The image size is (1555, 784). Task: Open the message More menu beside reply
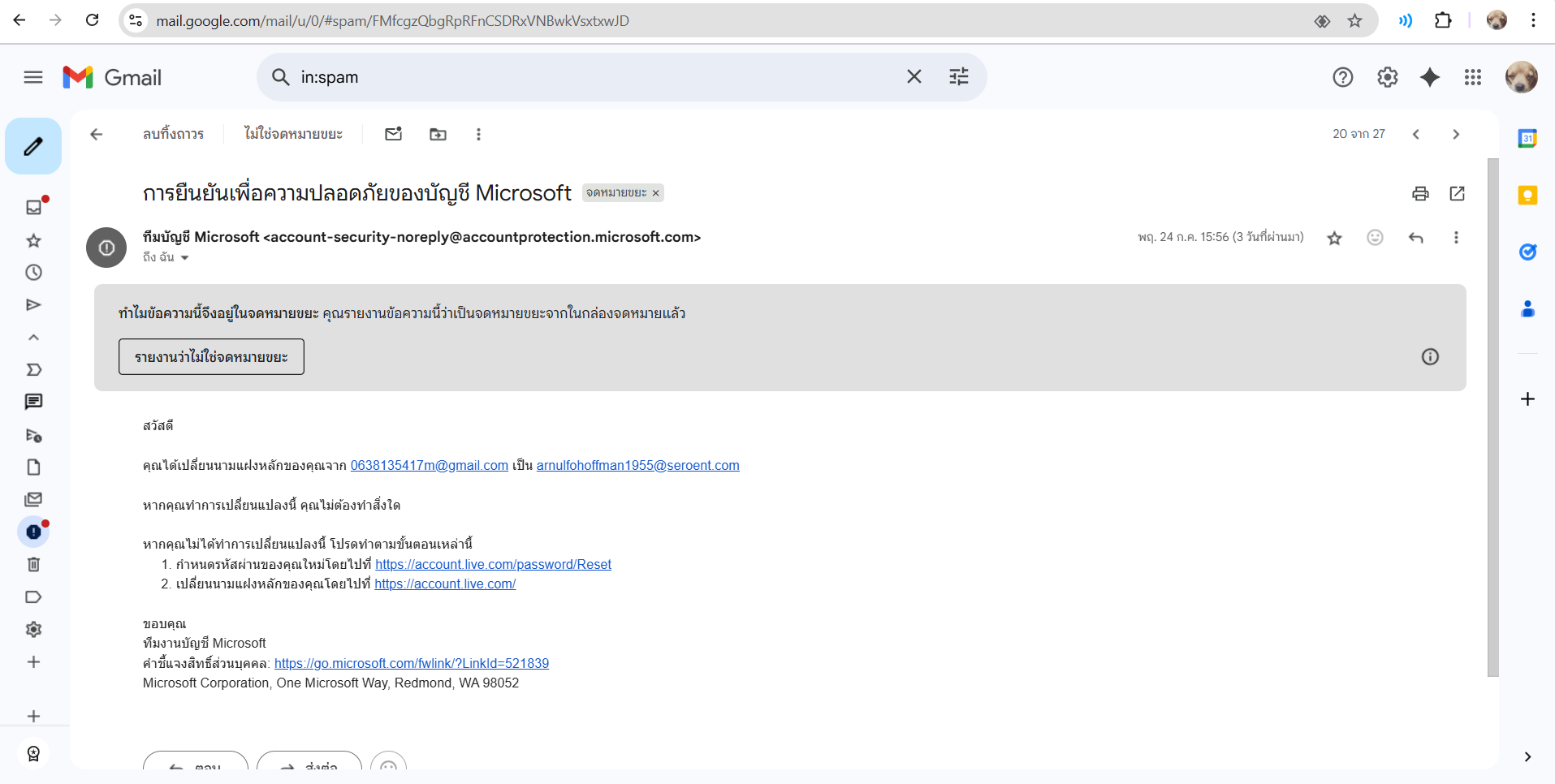(1456, 237)
